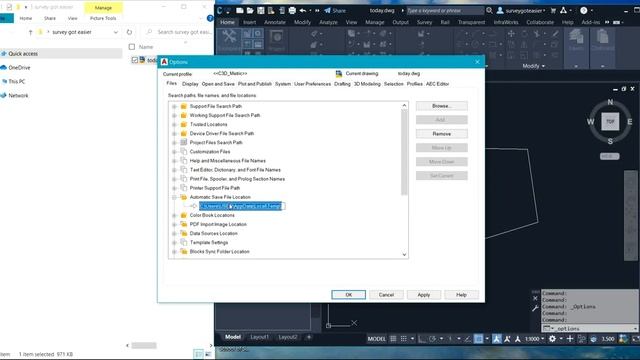Click the command line close X icon
The image size is (640, 360).
(535, 298)
